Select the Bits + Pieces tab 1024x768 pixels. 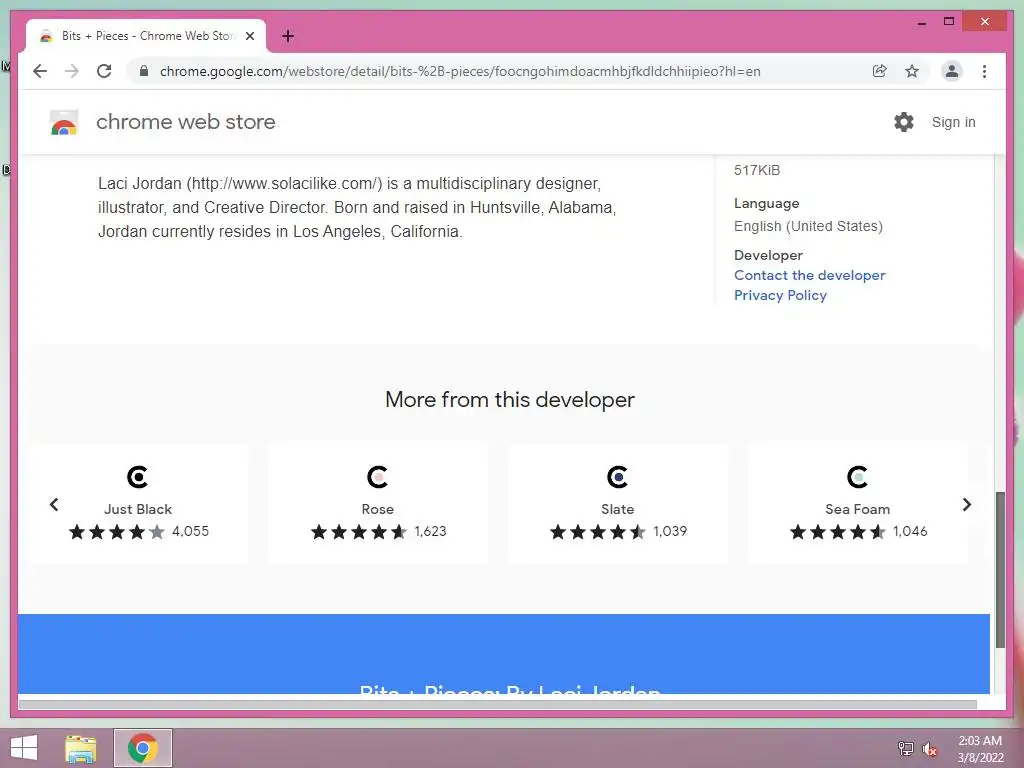pyautogui.click(x=146, y=36)
